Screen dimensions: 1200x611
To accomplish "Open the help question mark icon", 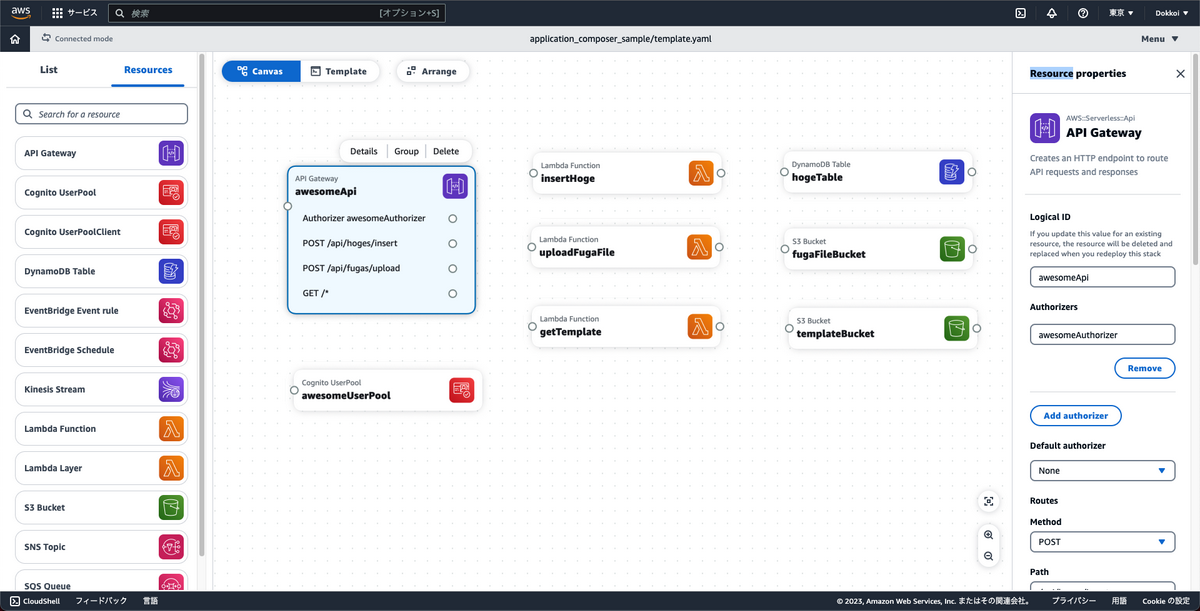I will tap(1083, 13).
